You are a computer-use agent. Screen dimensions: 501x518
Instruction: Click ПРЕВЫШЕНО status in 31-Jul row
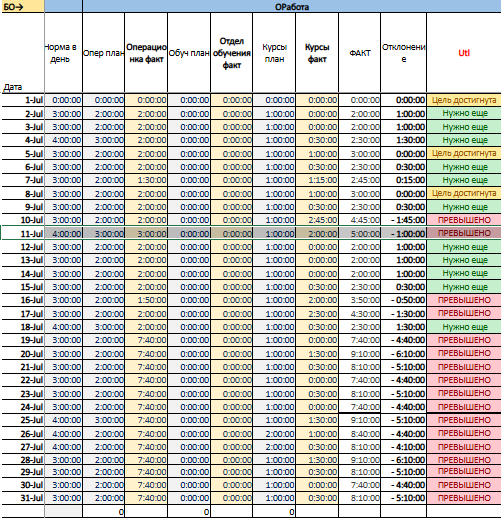point(464,498)
